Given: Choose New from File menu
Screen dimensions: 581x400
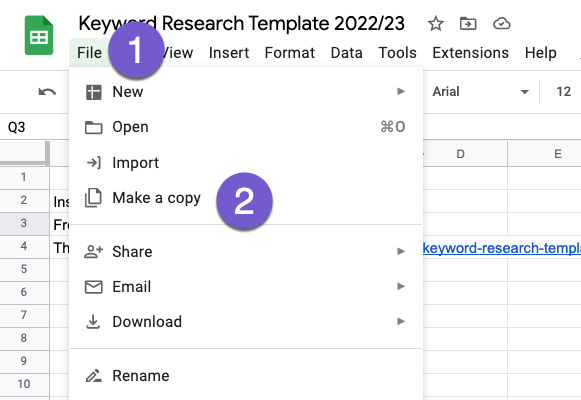Looking at the screenshot, I should click(246, 91).
